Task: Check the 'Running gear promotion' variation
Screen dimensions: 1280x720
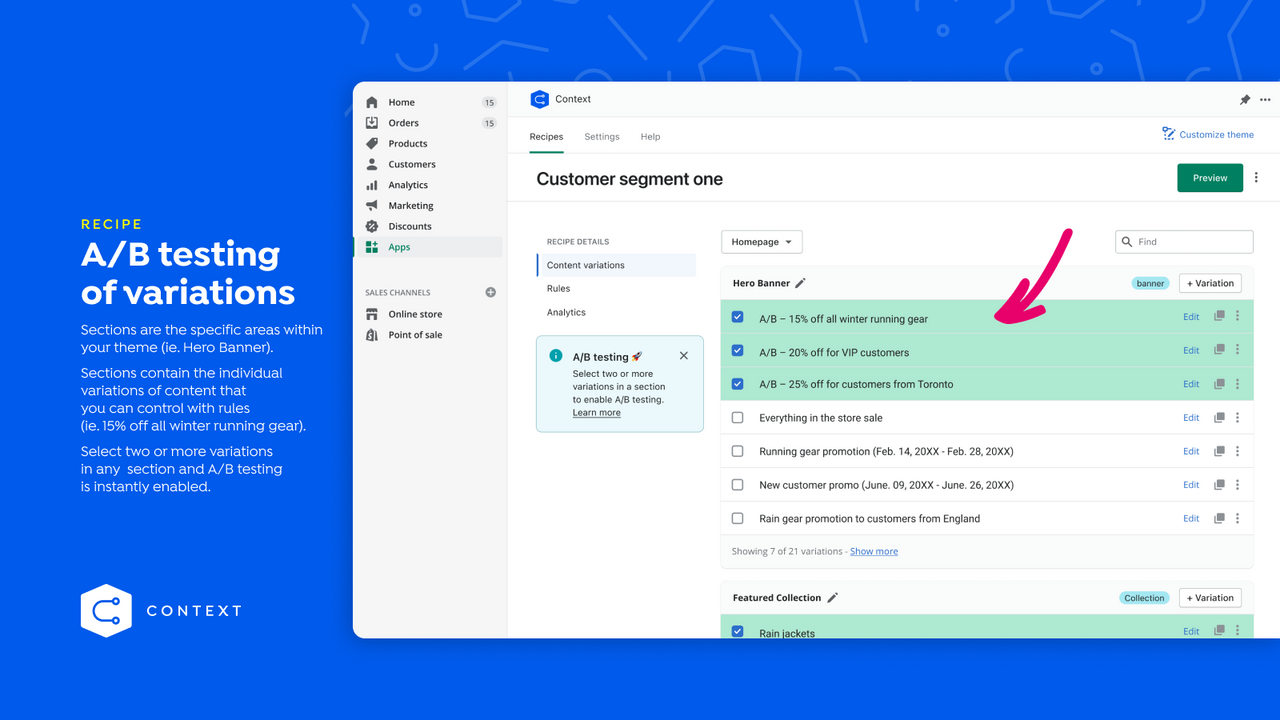Action: coord(737,451)
